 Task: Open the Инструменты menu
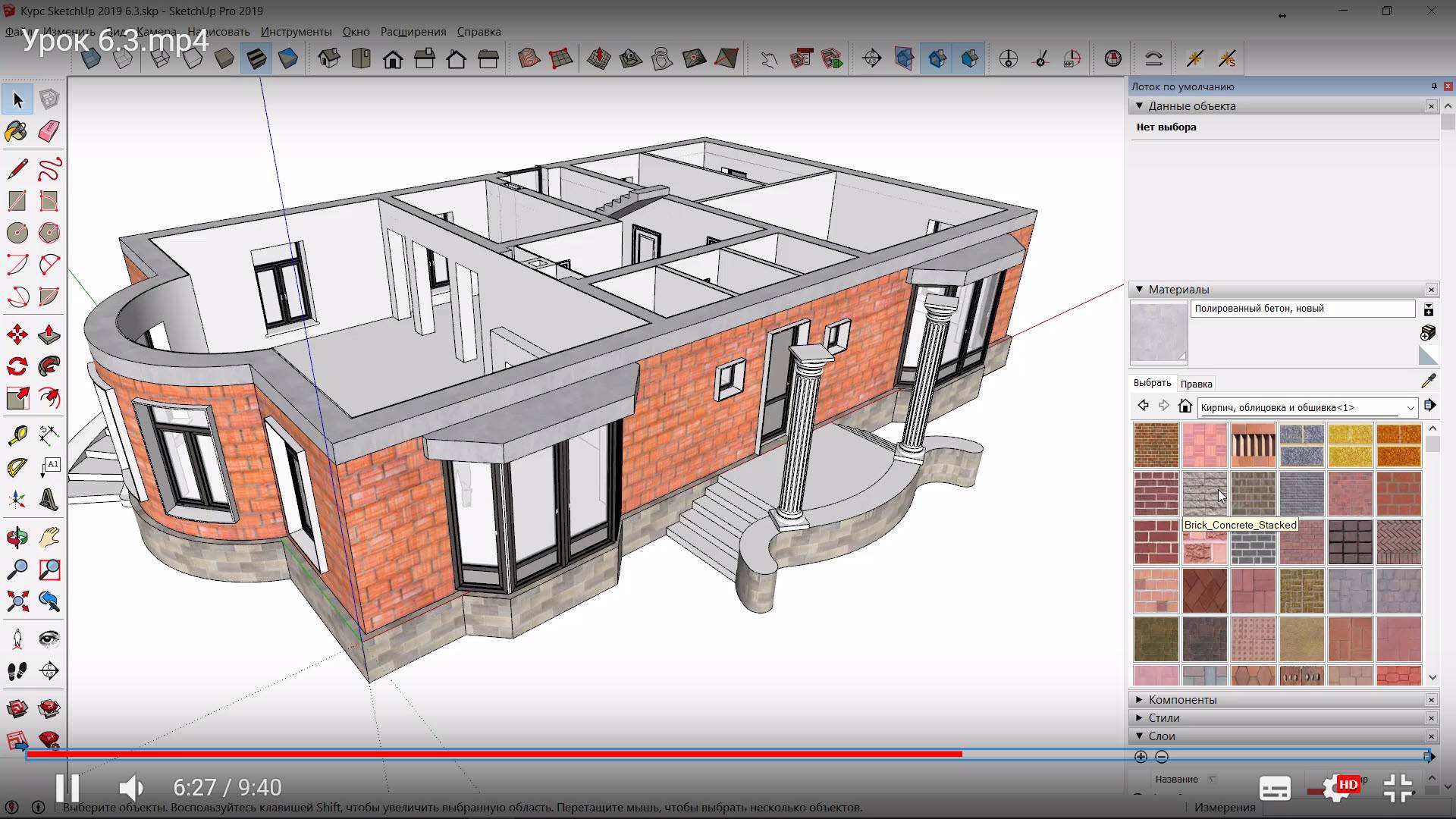(x=296, y=32)
